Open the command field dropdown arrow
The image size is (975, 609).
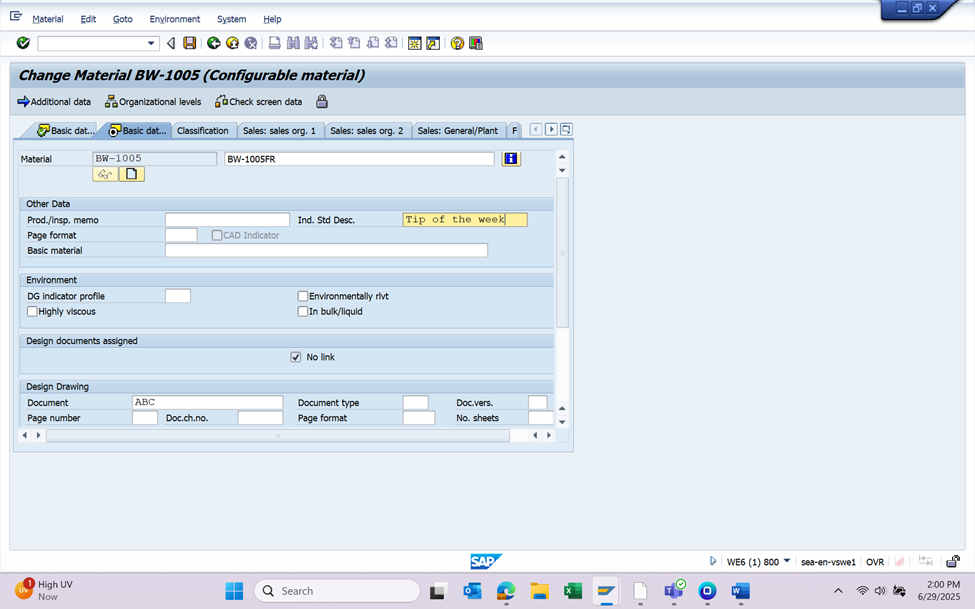(151, 44)
